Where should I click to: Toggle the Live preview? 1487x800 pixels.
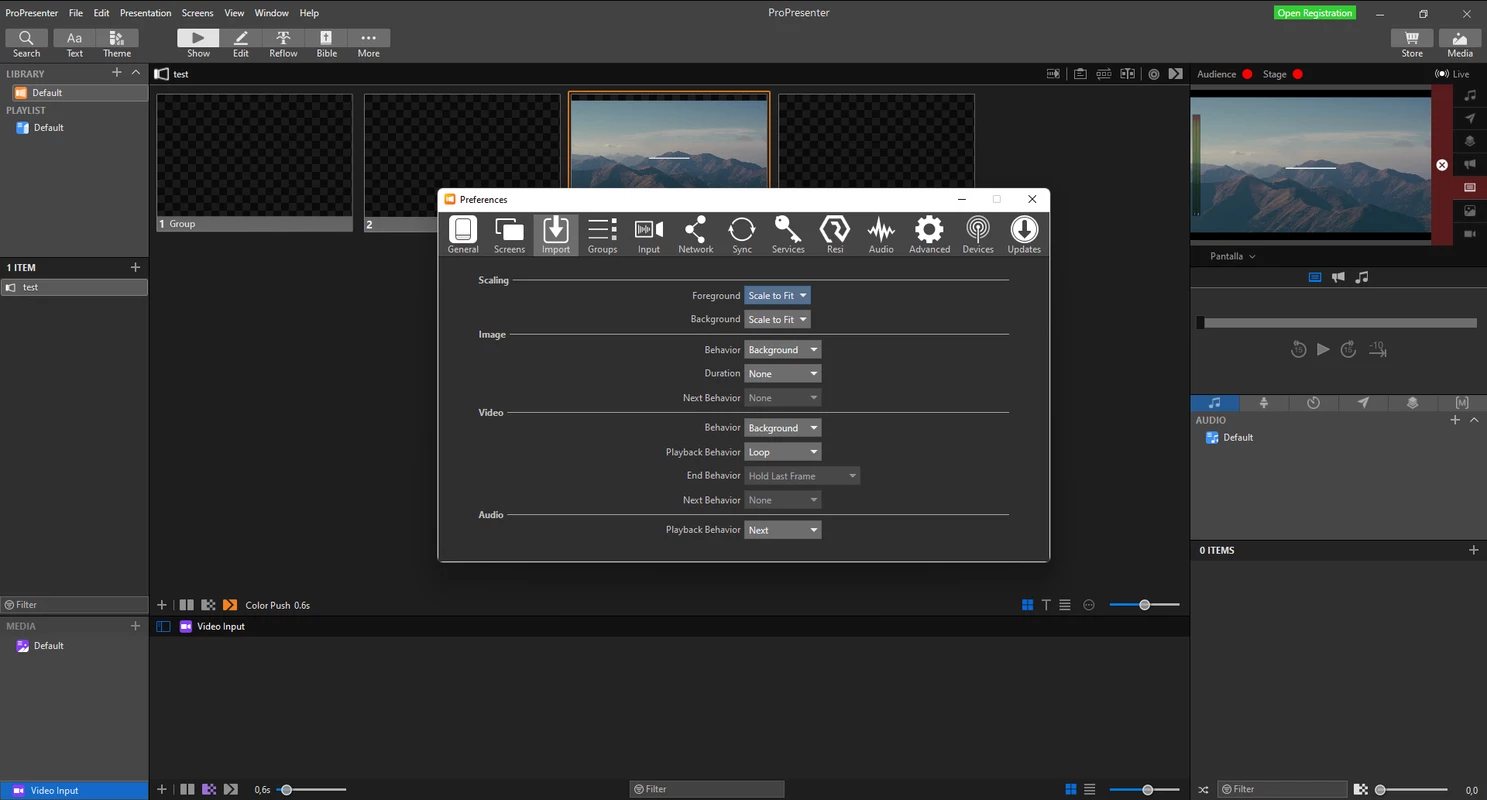[1452, 74]
